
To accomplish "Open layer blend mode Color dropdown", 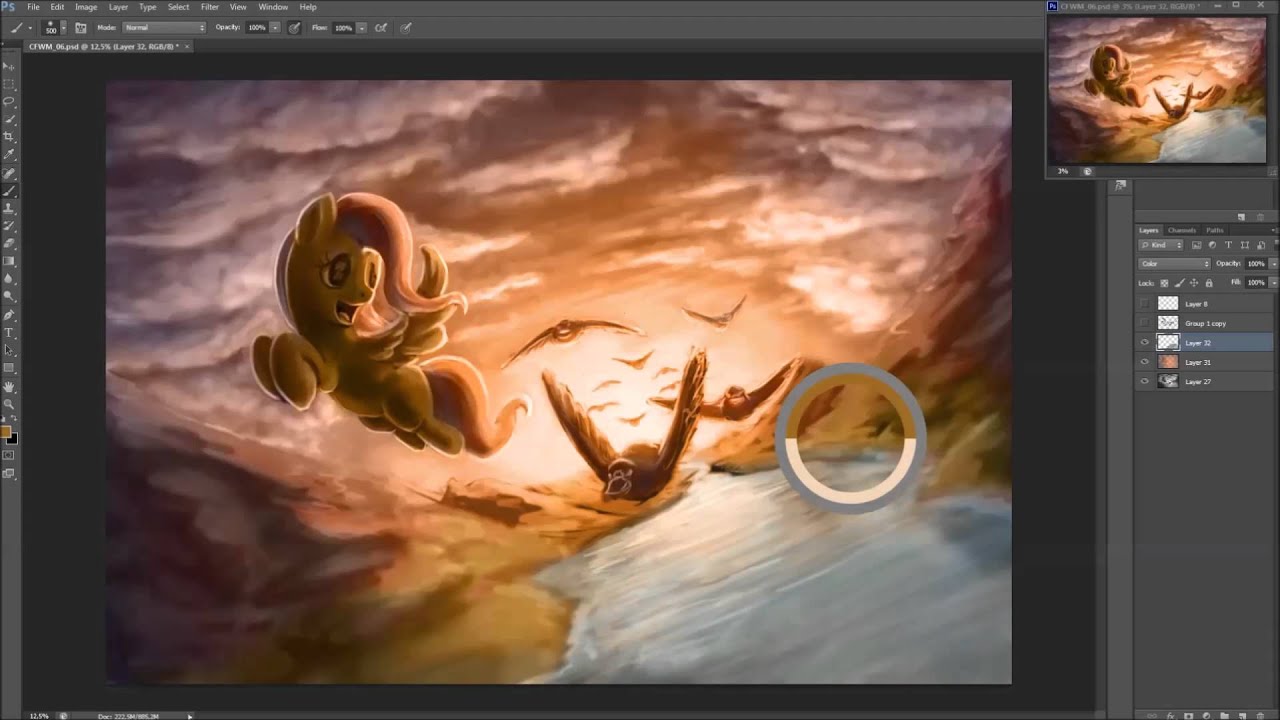I will click(1174, 264).
